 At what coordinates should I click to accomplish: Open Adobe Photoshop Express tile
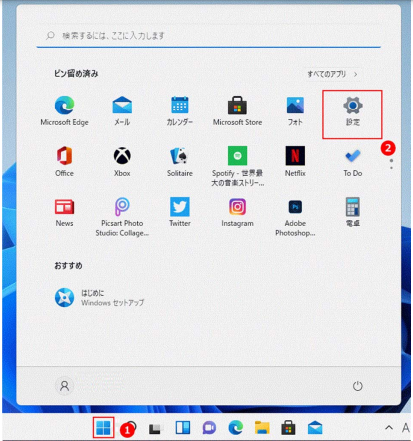tap(295, 217)
